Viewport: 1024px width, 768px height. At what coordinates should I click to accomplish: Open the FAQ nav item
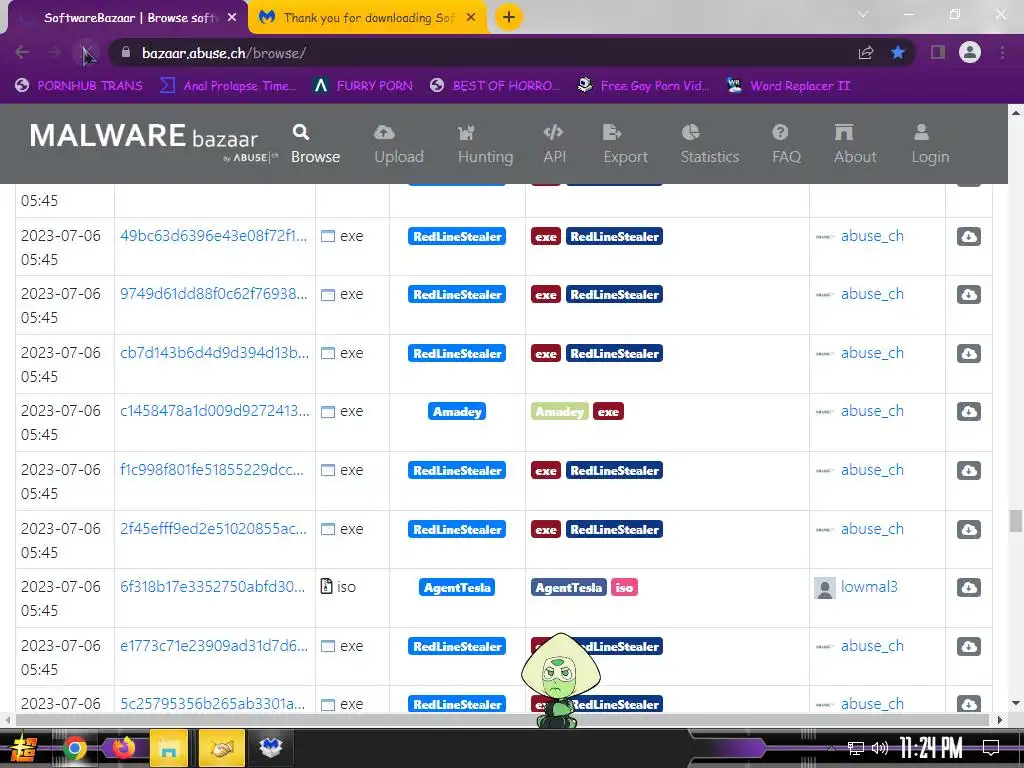(786, 144)
